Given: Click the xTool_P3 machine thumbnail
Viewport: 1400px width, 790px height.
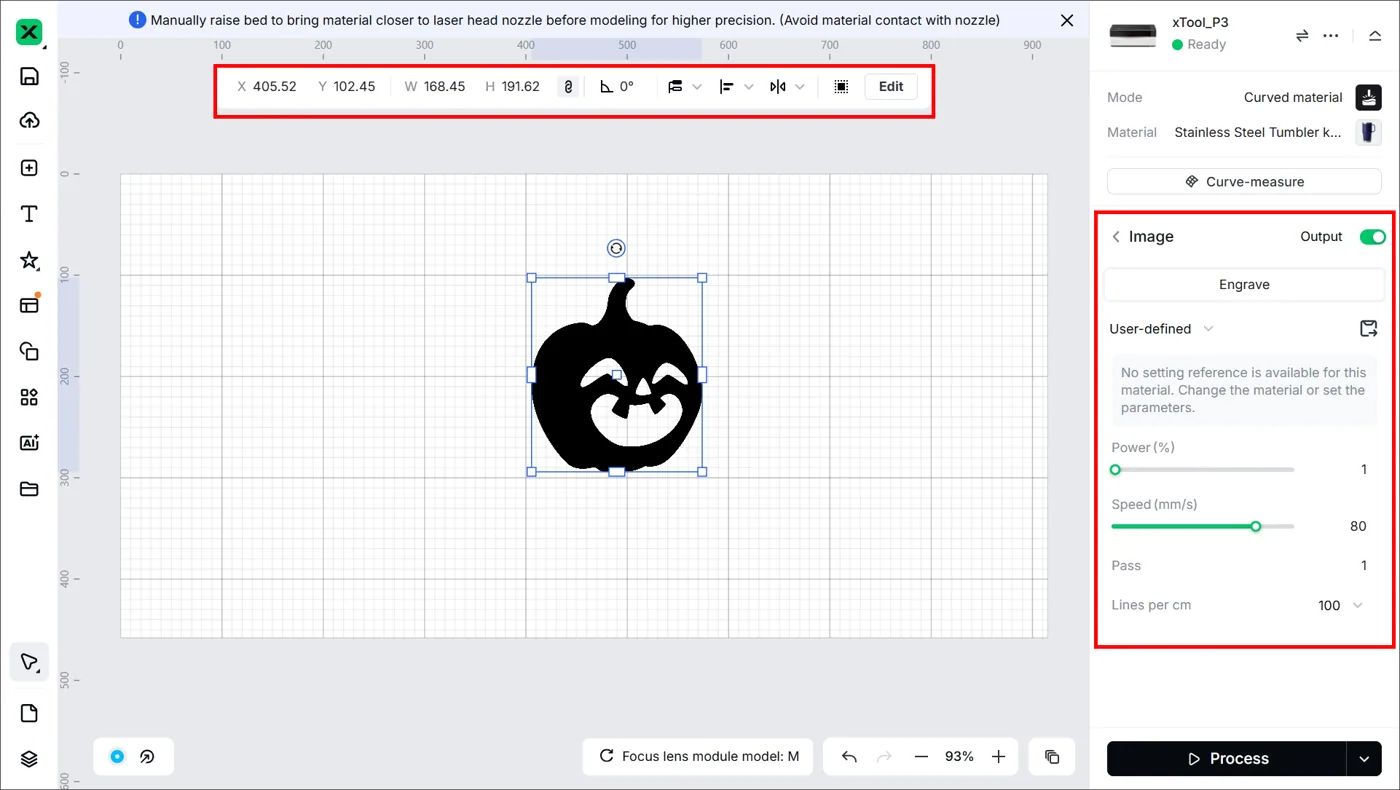Looking at the screenshot, I should 1133,35.
